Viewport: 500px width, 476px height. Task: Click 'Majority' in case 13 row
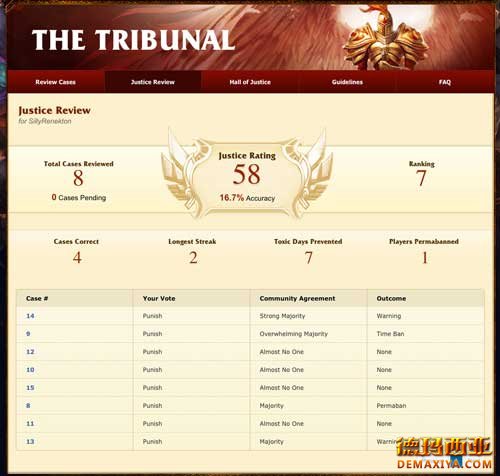[272, 442]
